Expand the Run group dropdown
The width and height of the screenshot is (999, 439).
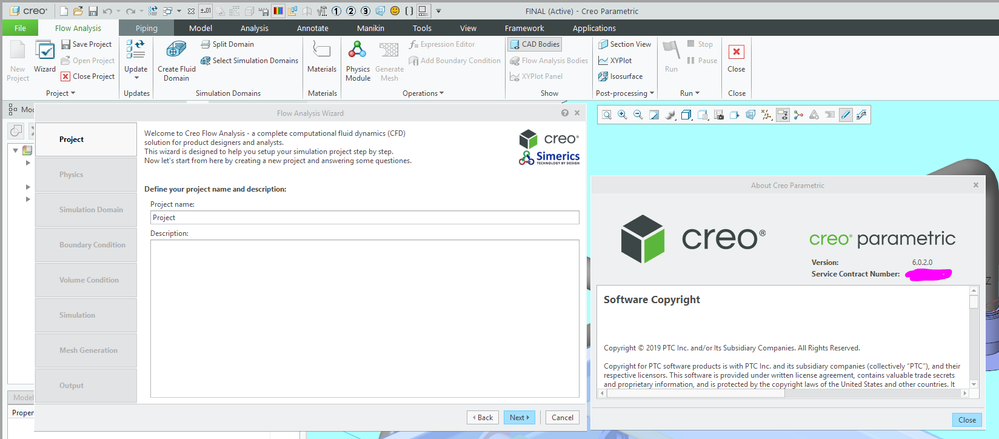point(689,93)
